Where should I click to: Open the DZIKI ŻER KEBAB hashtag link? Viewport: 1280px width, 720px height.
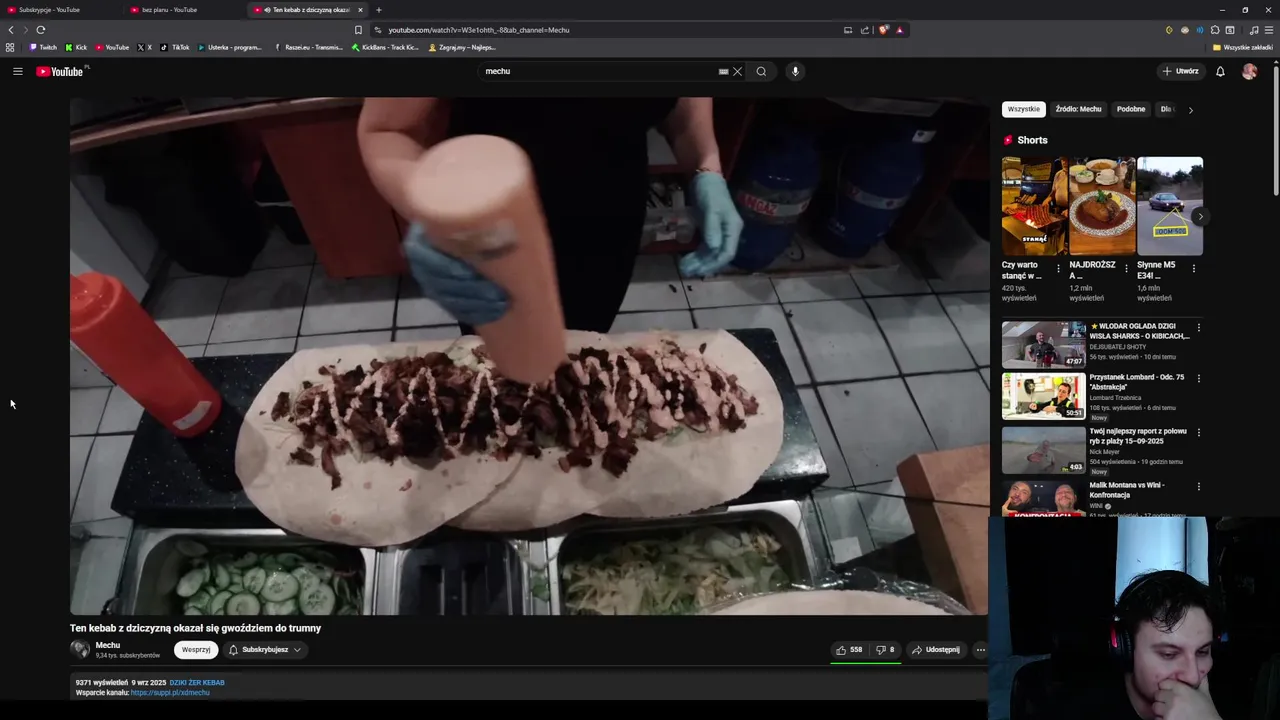[x=197, y=683]
